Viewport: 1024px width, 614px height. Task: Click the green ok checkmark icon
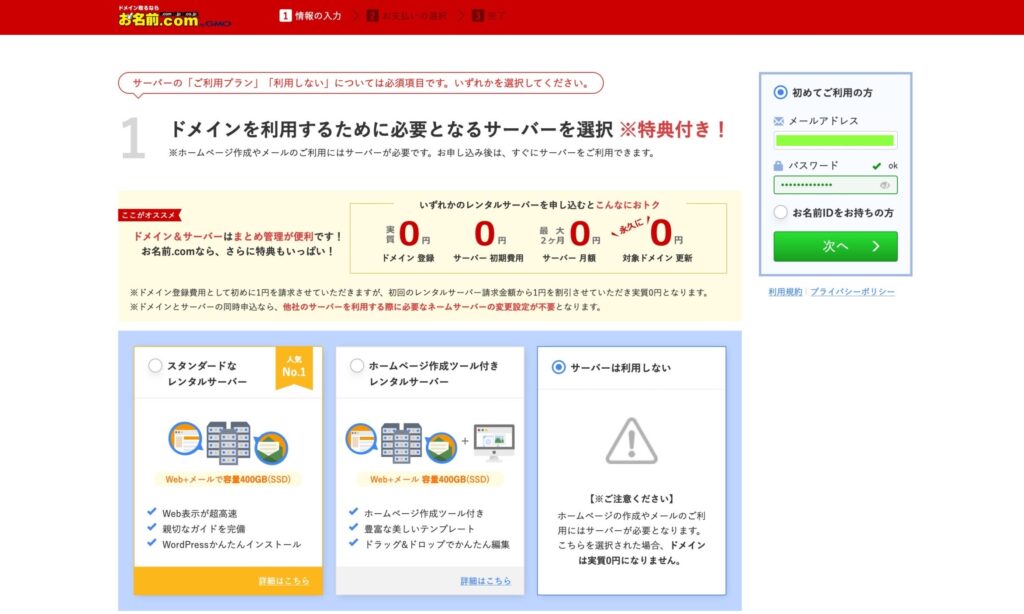[876, 166]
